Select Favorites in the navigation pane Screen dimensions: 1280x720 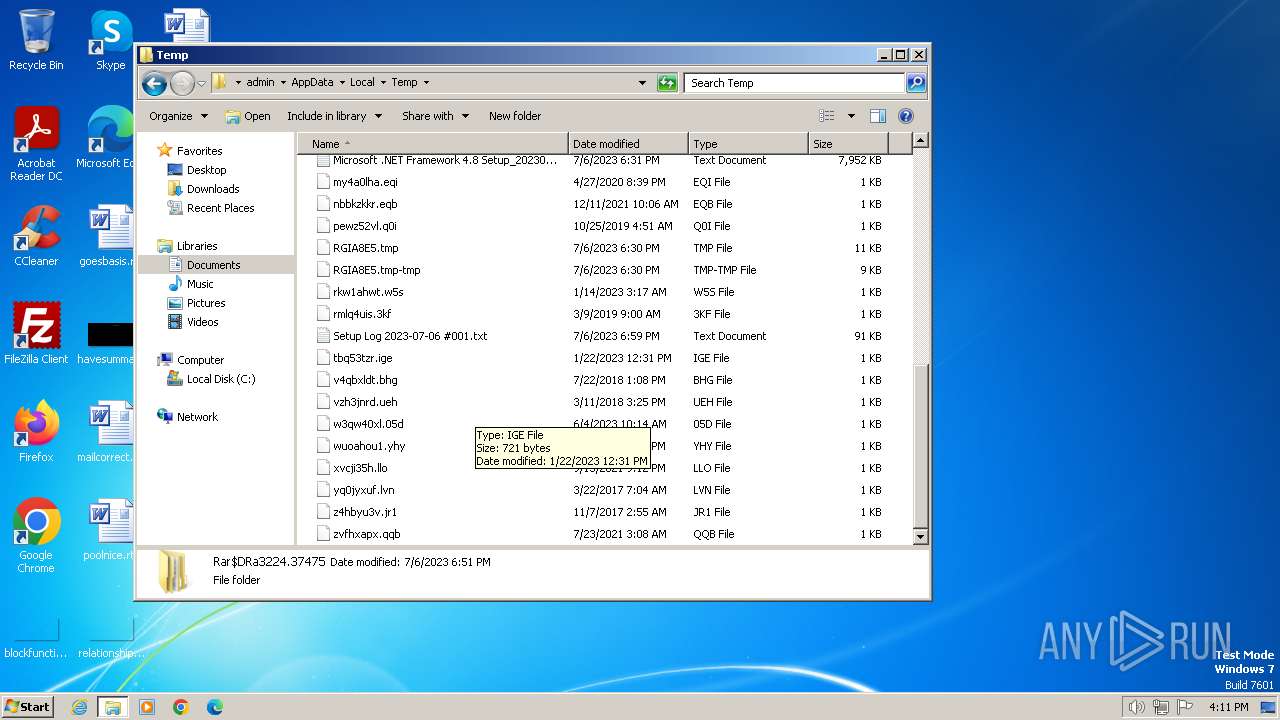point(199,151)
